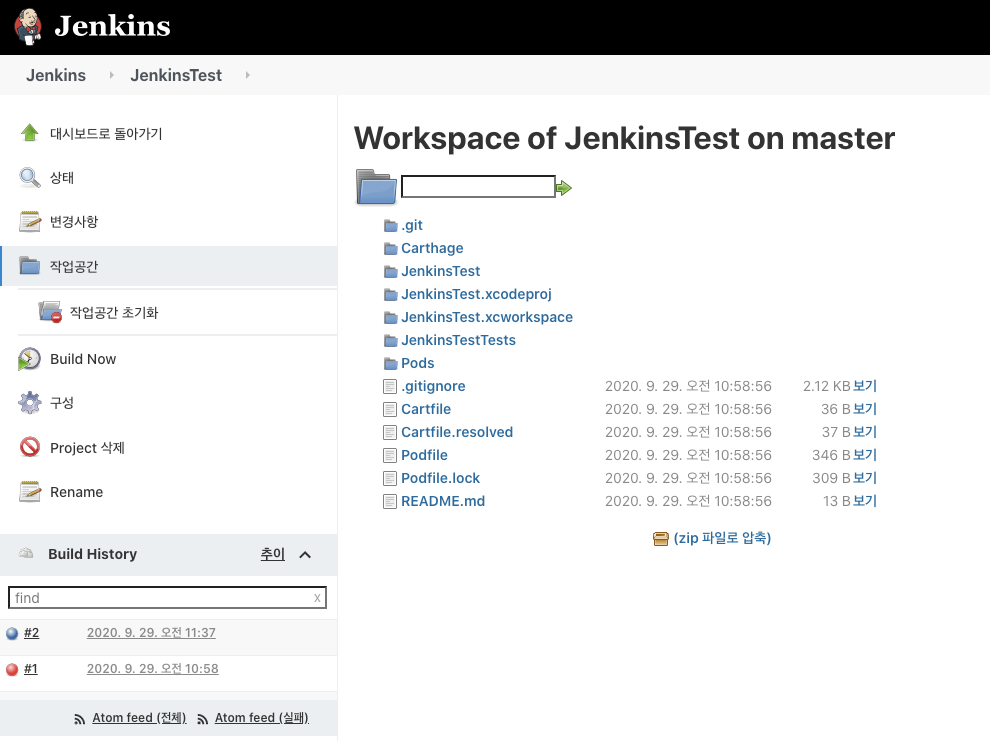Image resolution: width=990 pixels, height=741 pixels.
Task: Select 작업공간 초기화 in the sidebar
Action: point(114,312)
